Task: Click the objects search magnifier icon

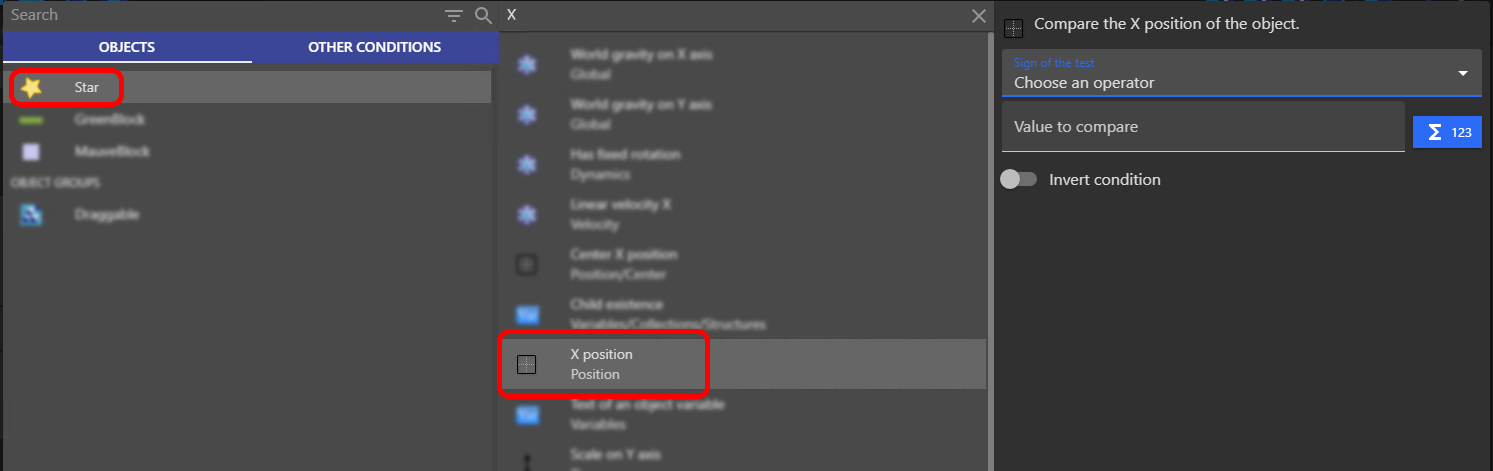Action: 483,15
